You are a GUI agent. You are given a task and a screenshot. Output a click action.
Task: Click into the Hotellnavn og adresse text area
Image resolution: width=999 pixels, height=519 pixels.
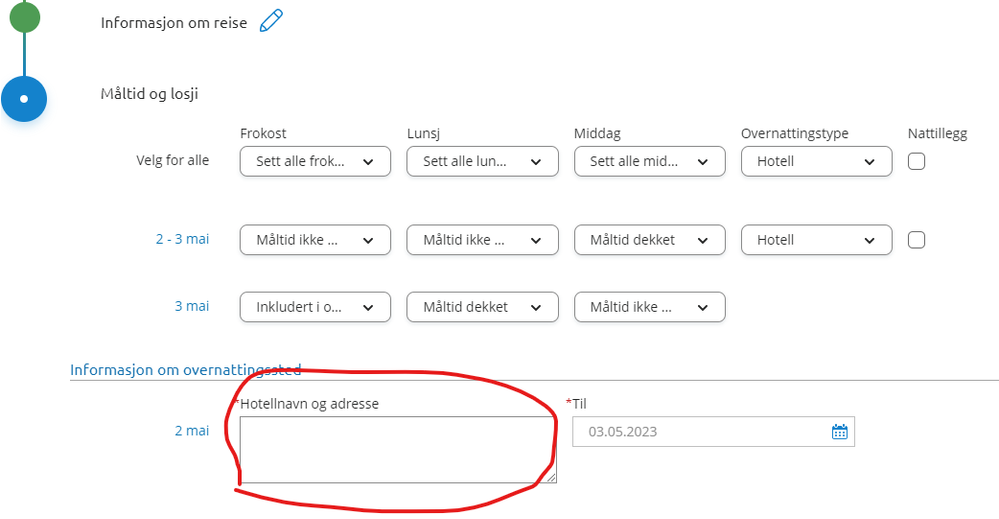click(x=398, y=450)
